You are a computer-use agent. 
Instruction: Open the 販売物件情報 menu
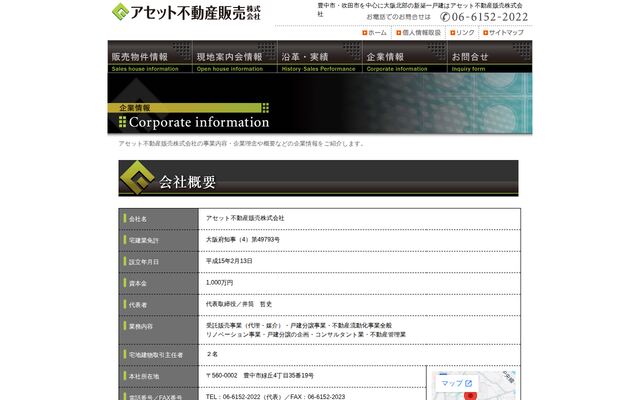click(x=150, y=57)
